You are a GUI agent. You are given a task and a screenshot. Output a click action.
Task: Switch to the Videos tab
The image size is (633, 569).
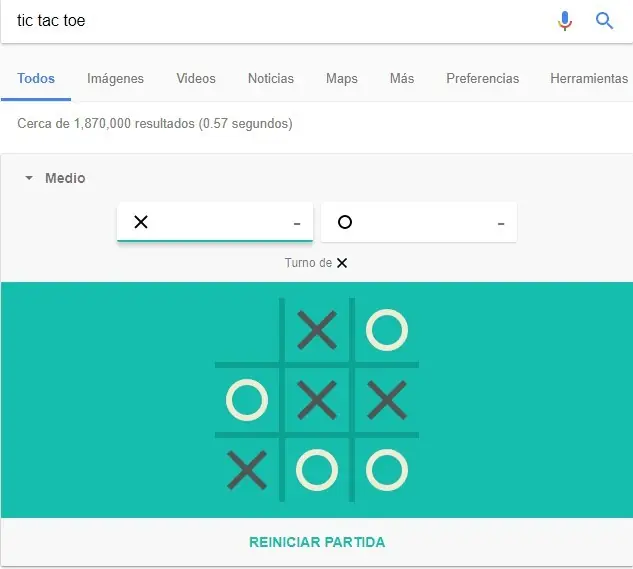196,79
